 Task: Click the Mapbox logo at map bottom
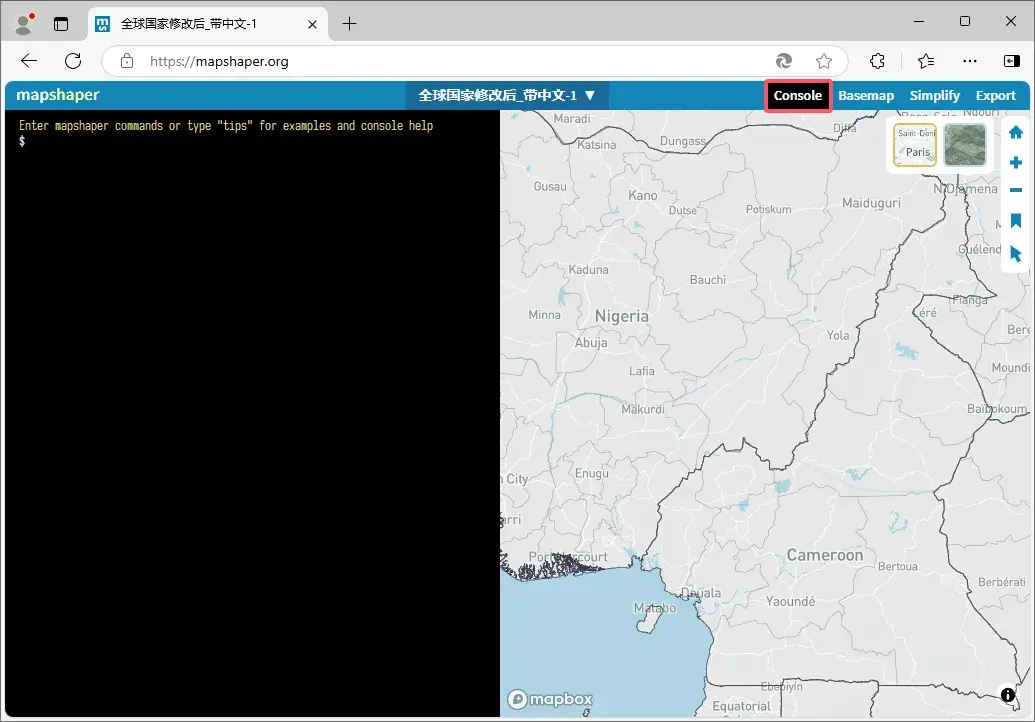(551, 699)
